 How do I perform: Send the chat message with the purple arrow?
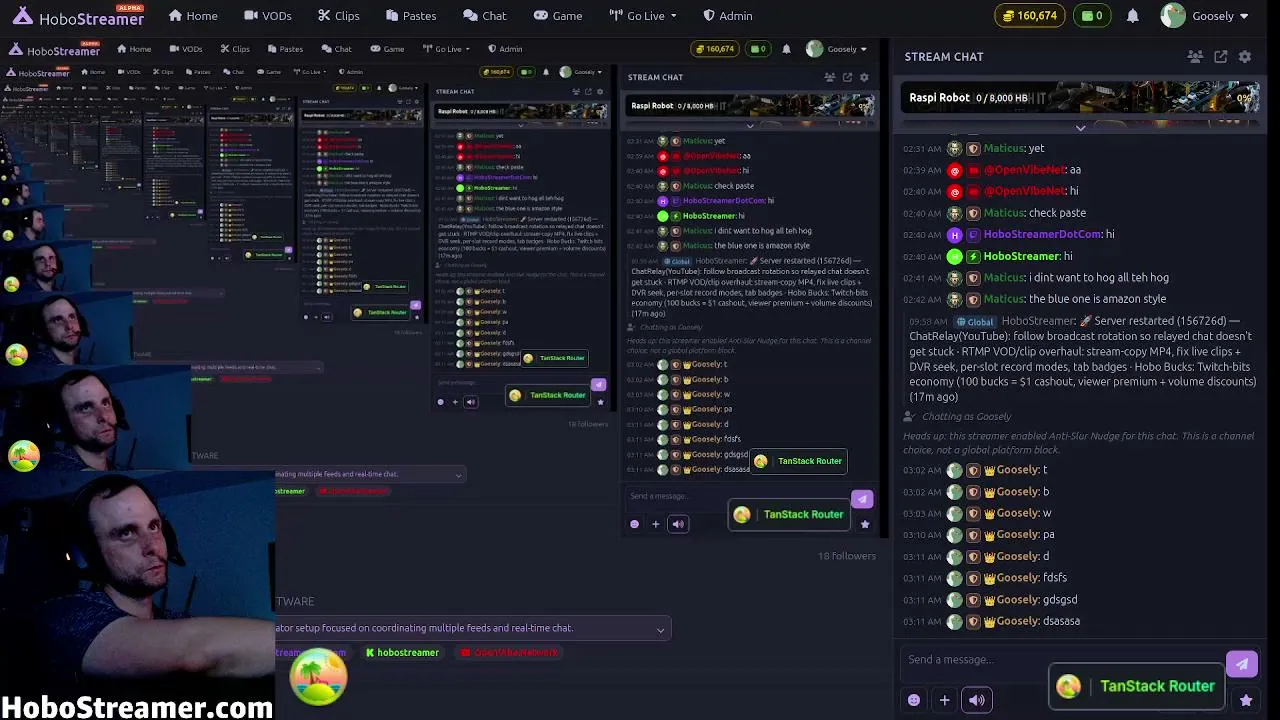(1242, 663)
